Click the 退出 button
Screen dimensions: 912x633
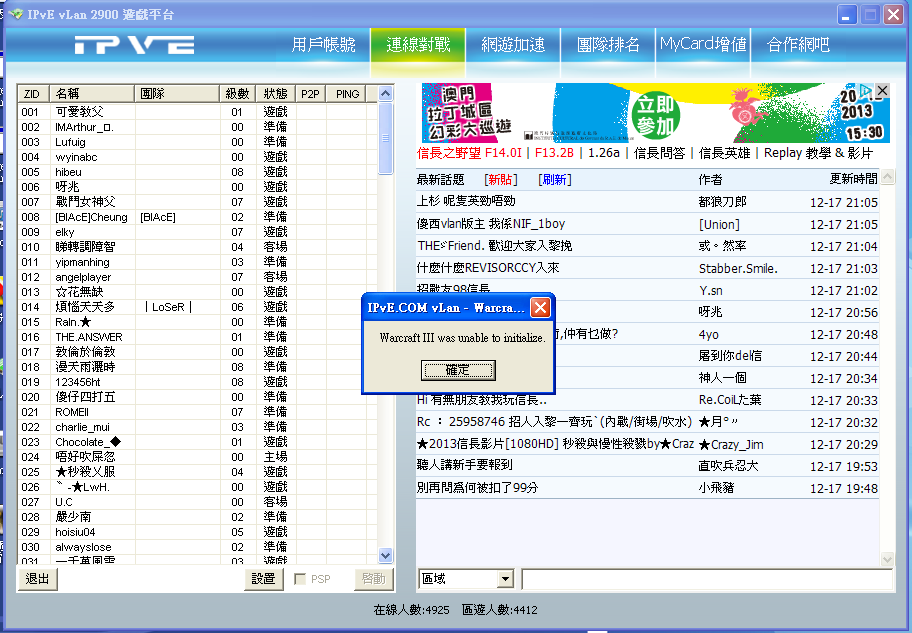coord(38,578)
